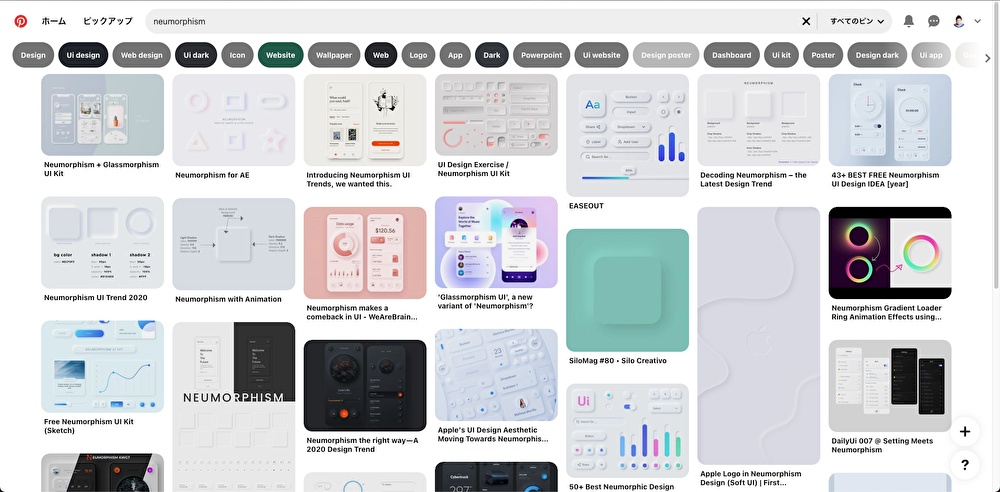Click the UI Design Exercise / Neumorphism UI Kit title

(474, 169)
